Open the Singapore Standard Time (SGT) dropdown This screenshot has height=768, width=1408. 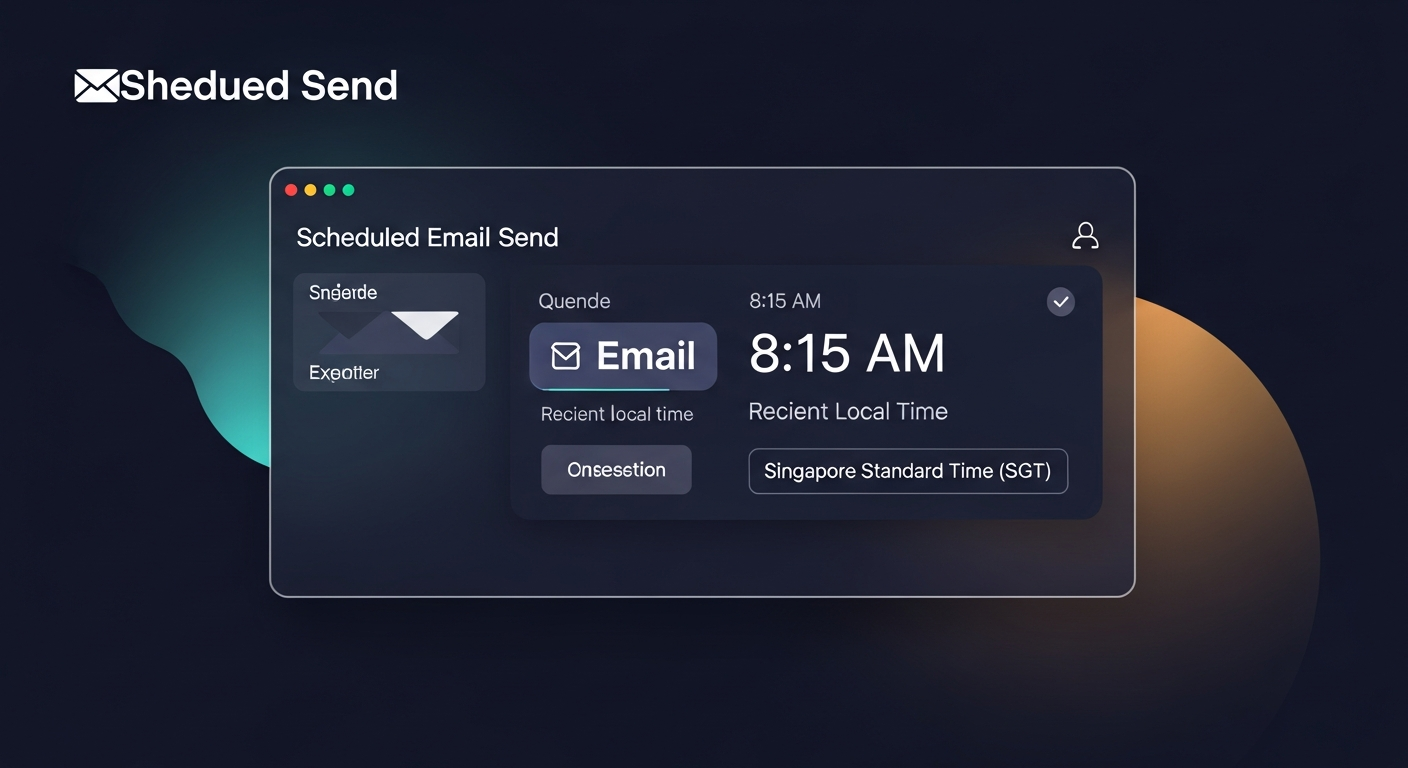(907, 470)
